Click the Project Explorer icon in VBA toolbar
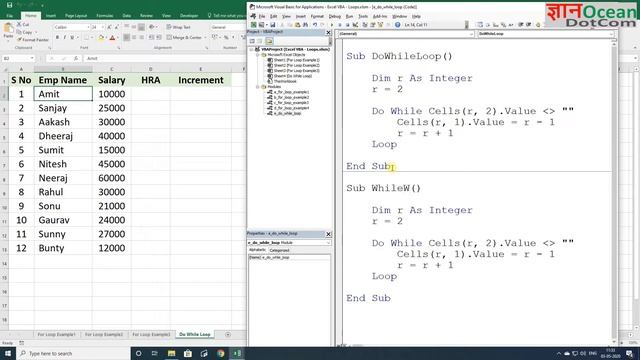Screen dimensions: 640x360 (365, 25)
